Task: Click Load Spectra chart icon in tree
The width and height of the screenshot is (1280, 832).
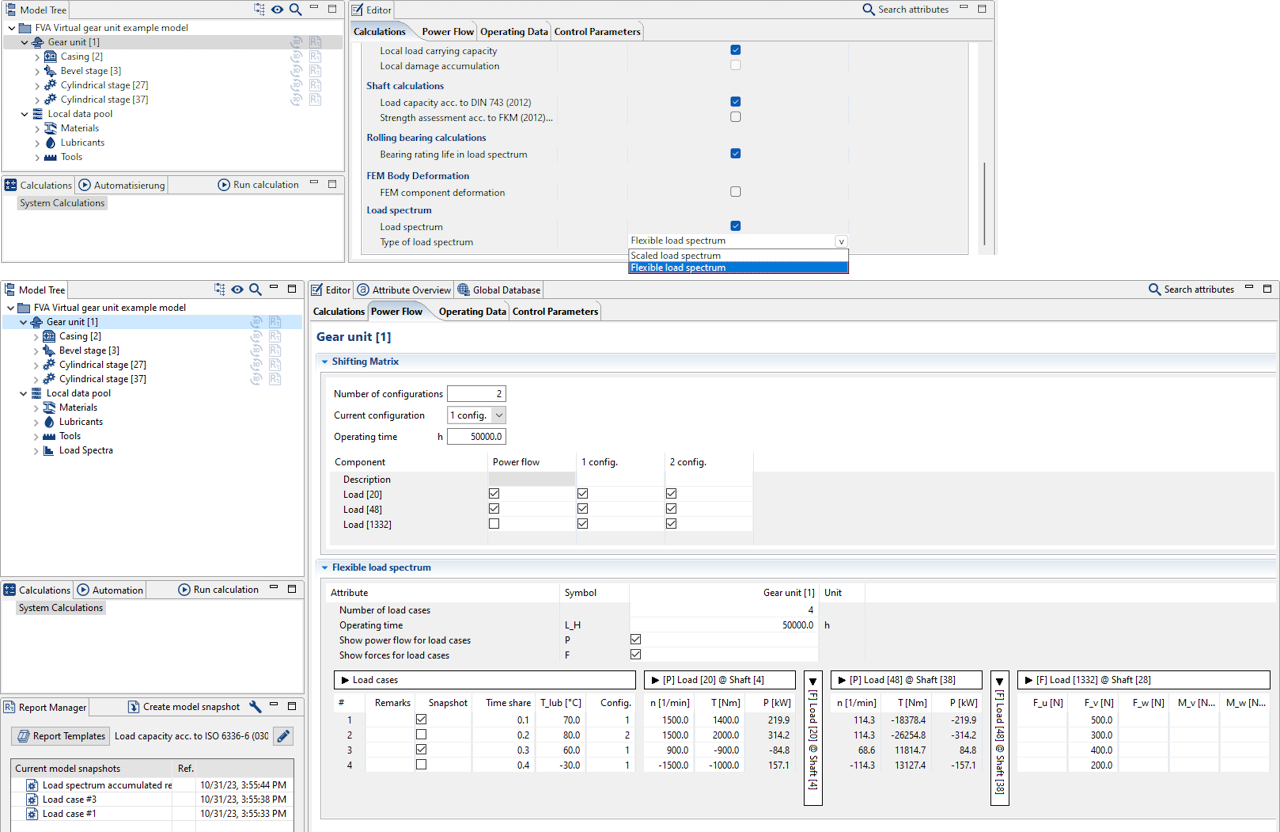Action: pos(48,451)
